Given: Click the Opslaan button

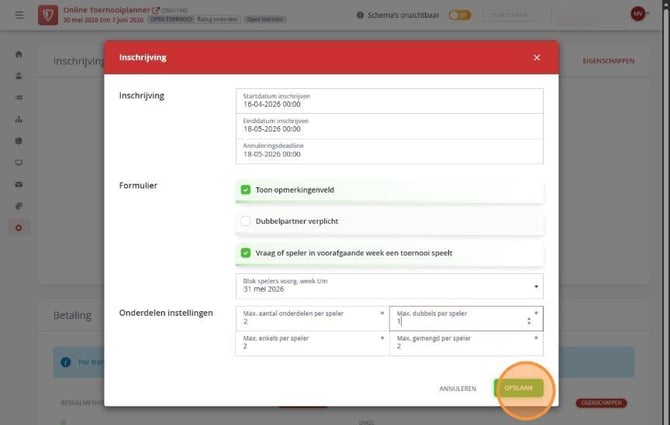Looking at the screenshot, I should coord(518,388).
